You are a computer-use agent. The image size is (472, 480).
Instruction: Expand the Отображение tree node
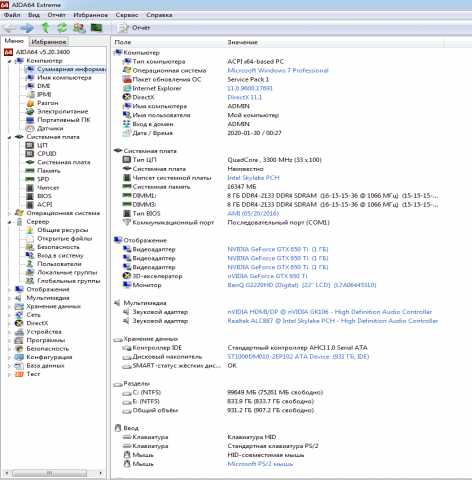pos(10,290)
